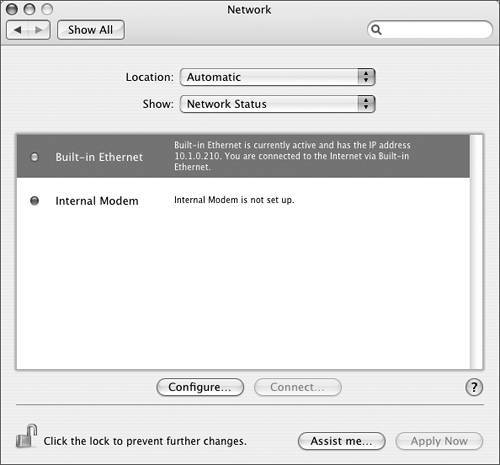Select the Internal Modem row
The width and height of the screenshot is (500, 465).
[243, 201]
